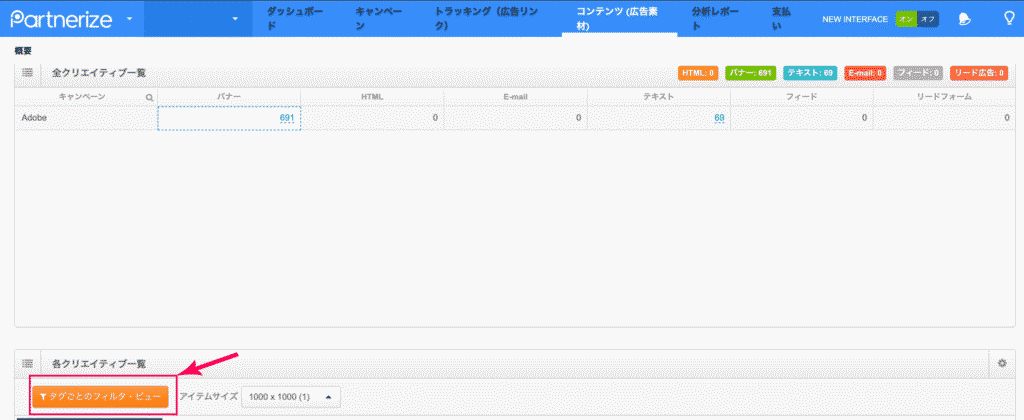Click the list icon beside 全クリエイティブ一覧
This screenshot has width=1024, height=420.
pos(28,73)
